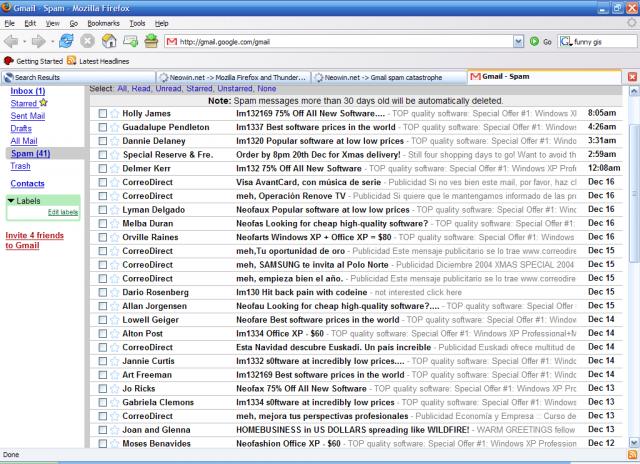
Task: Switch to the Search Results tab
Action: [x=78, y=77]
